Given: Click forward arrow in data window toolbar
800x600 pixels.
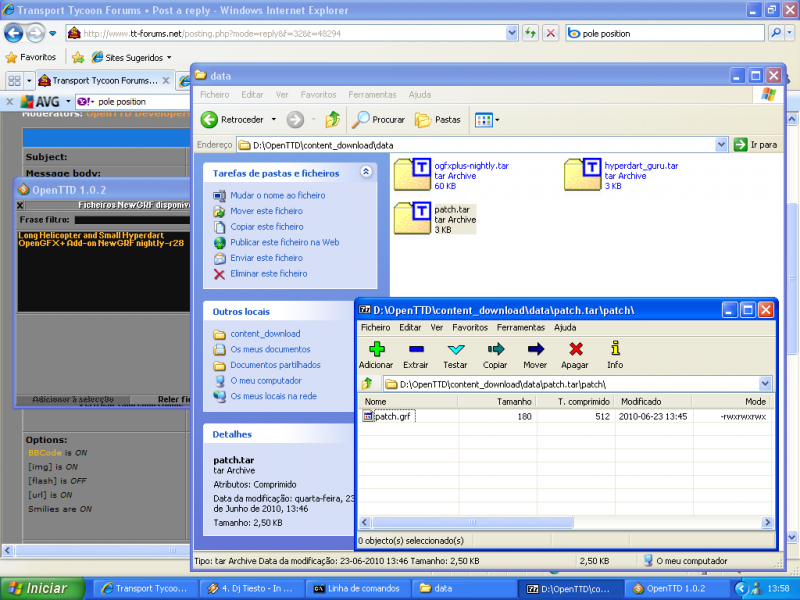Looking at the screenshot, I should click(295, 120).
